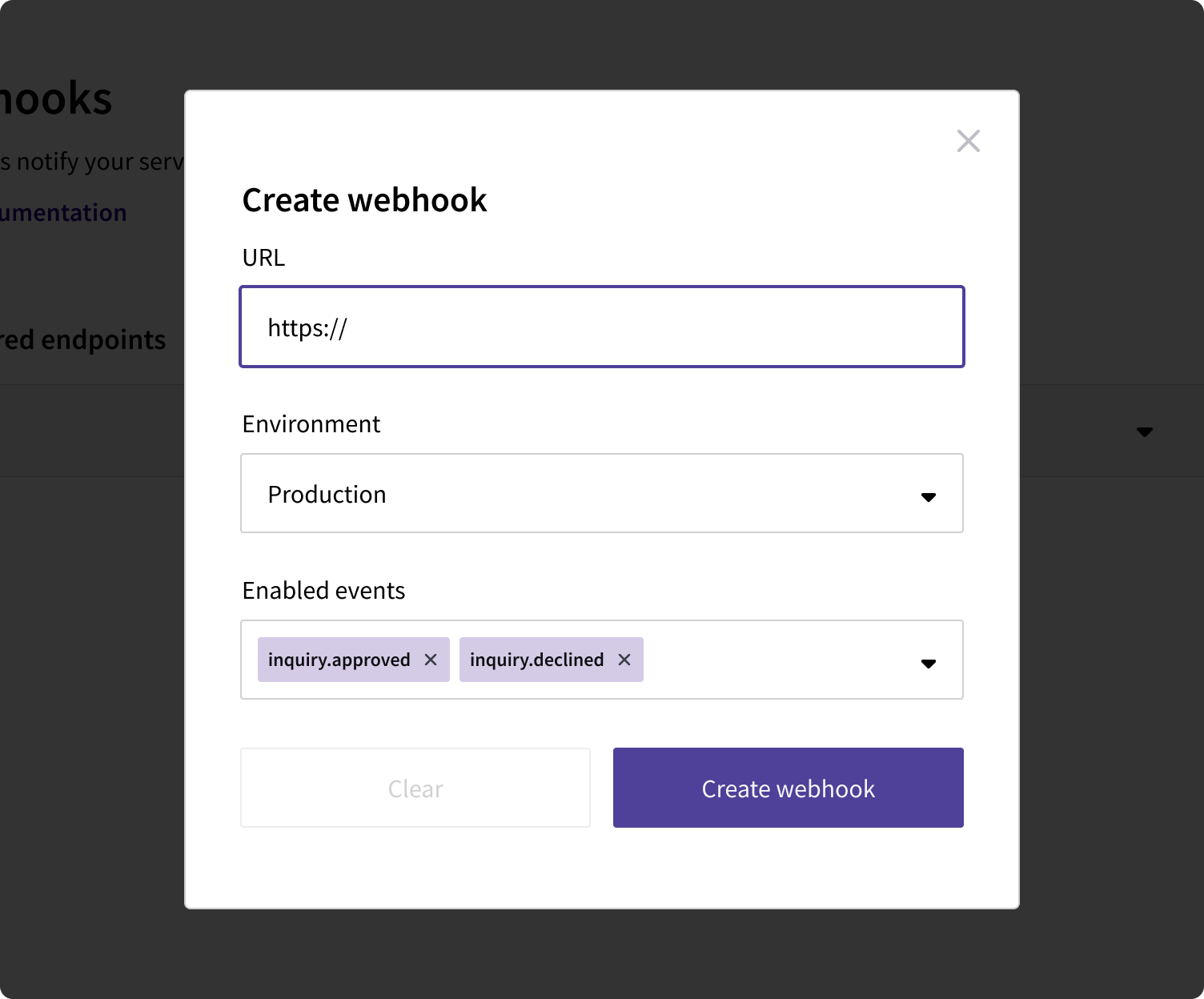This screenshot has height=999, width=1204.
Task: Open the documentation link
Action: 63,211
